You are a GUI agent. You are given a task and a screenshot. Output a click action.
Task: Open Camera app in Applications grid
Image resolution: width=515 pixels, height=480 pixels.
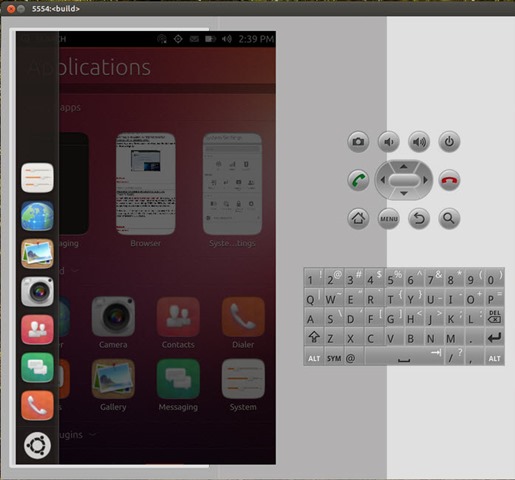[113, 323]
